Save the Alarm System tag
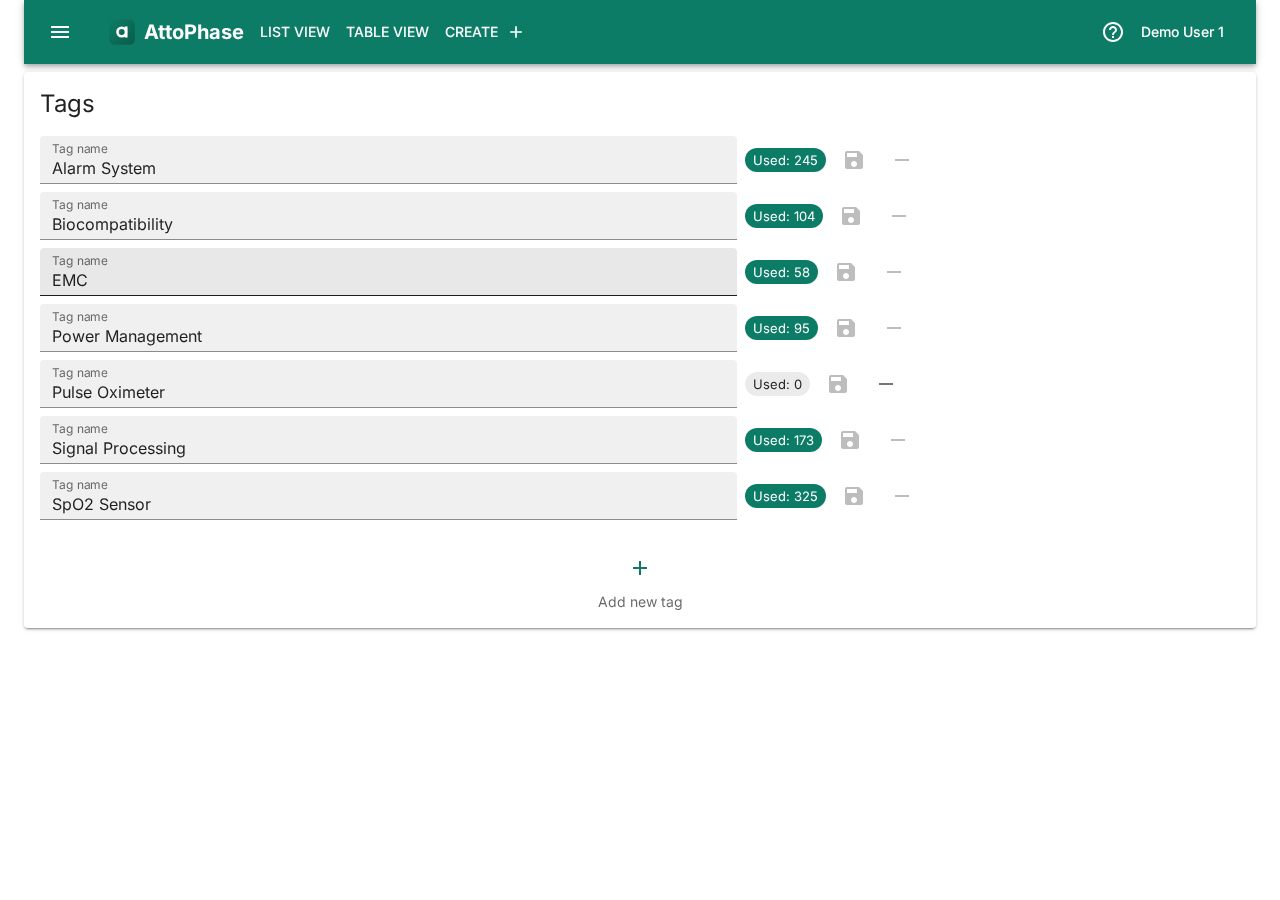This screenshot has width=1280, height=900. coord(853,160)
